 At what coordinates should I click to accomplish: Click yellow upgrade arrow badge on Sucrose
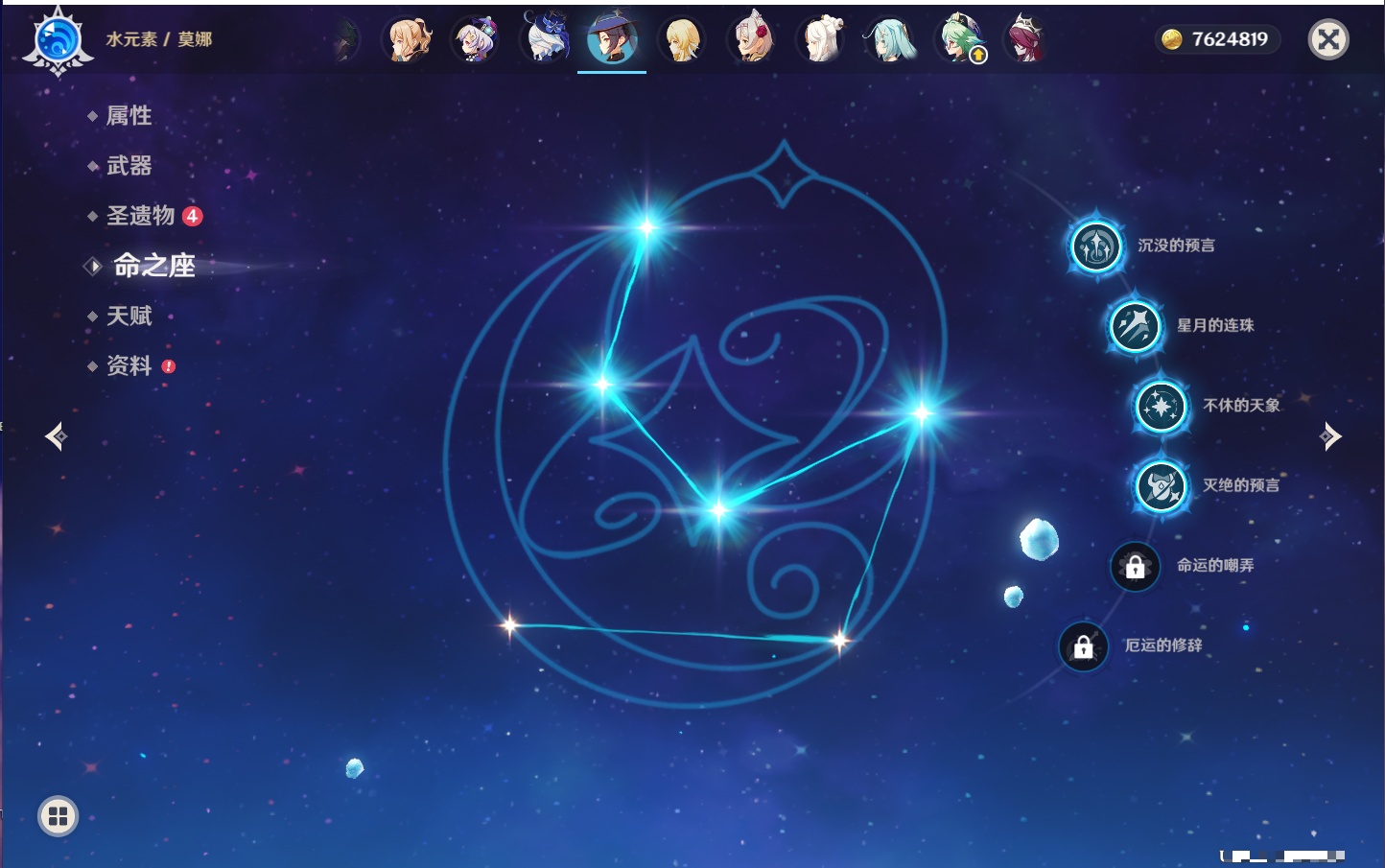978,56
